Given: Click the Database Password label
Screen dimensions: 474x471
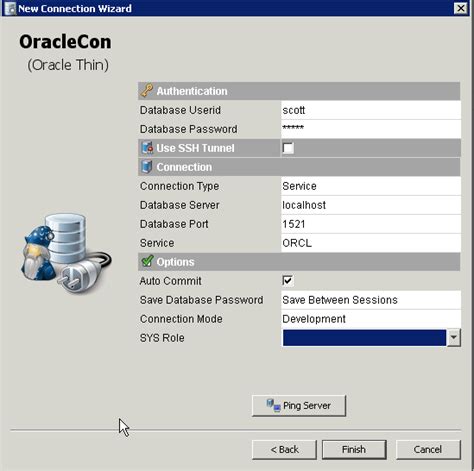Looking at the screenshot, I should 189,129.
